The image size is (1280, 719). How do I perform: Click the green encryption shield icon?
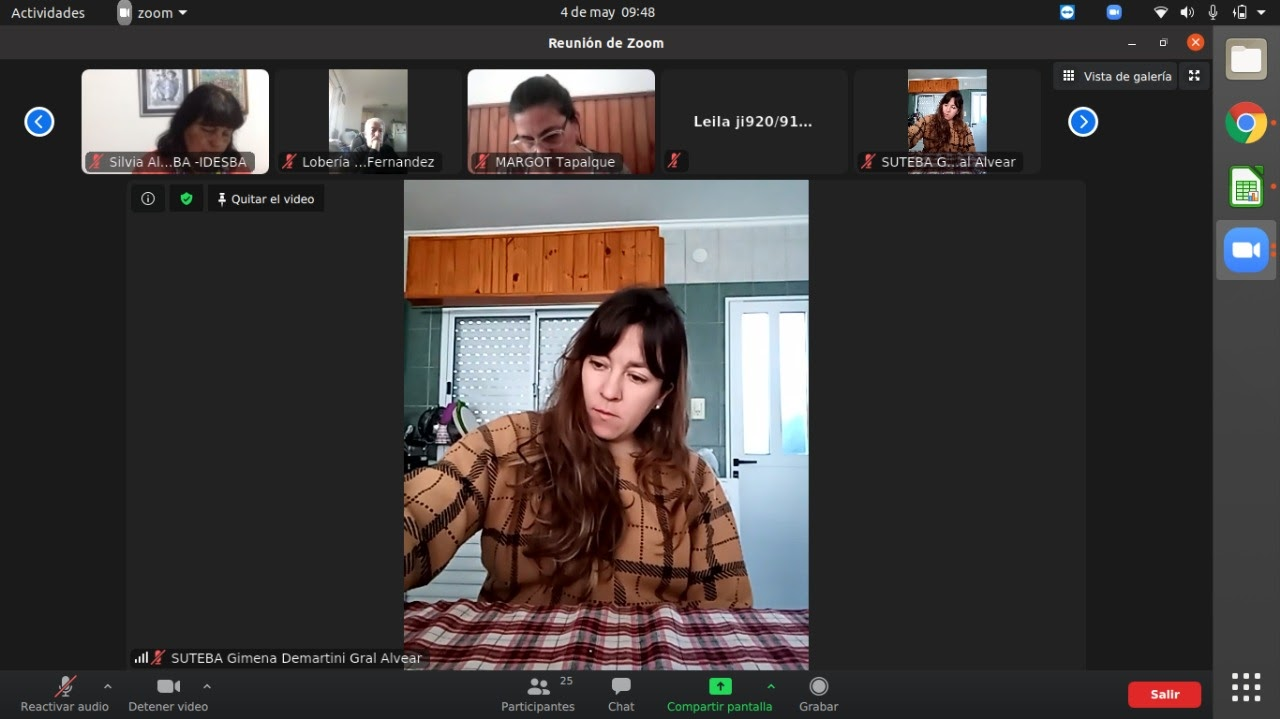click(x=186, y=199)
